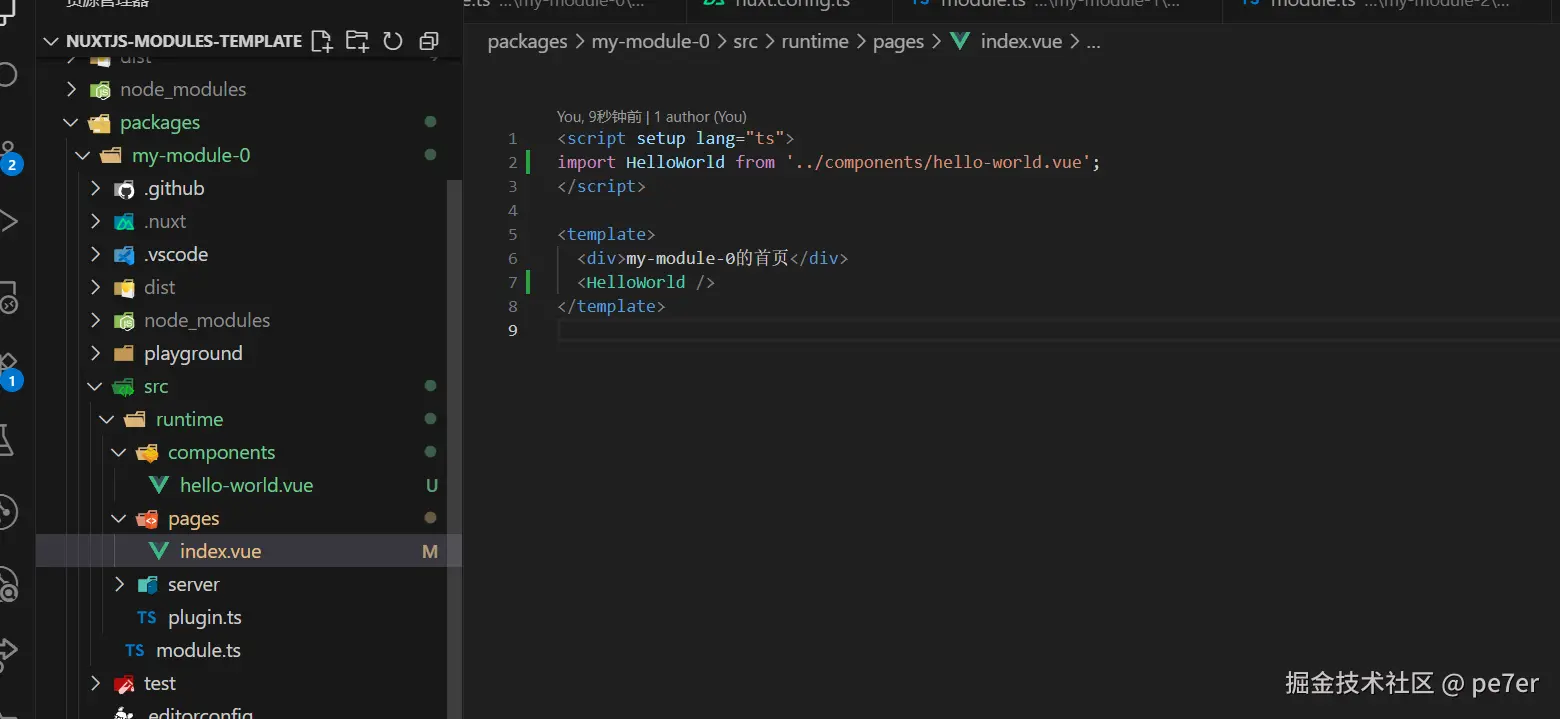This screenshot has height=719, width=1560.
Task: Expand the playground folder chevron
Action: [95, 354]
